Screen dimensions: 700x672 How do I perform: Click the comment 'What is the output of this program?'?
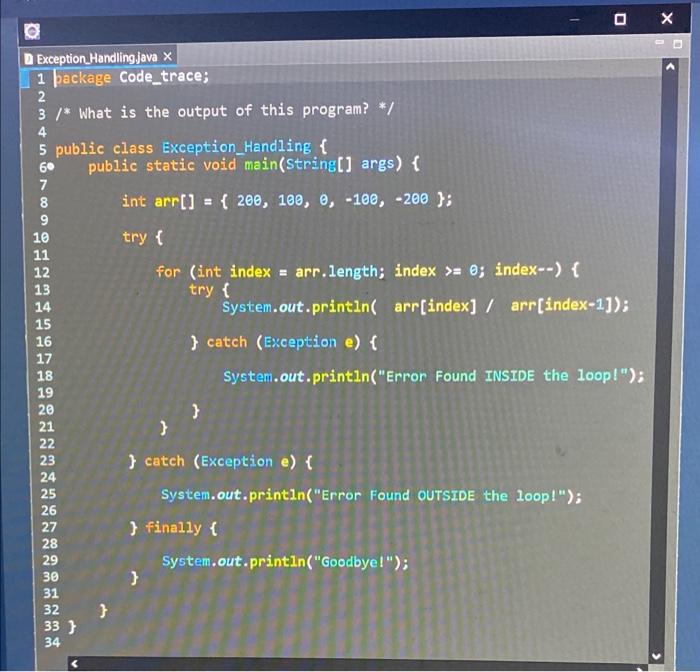[x=224, y=111]
